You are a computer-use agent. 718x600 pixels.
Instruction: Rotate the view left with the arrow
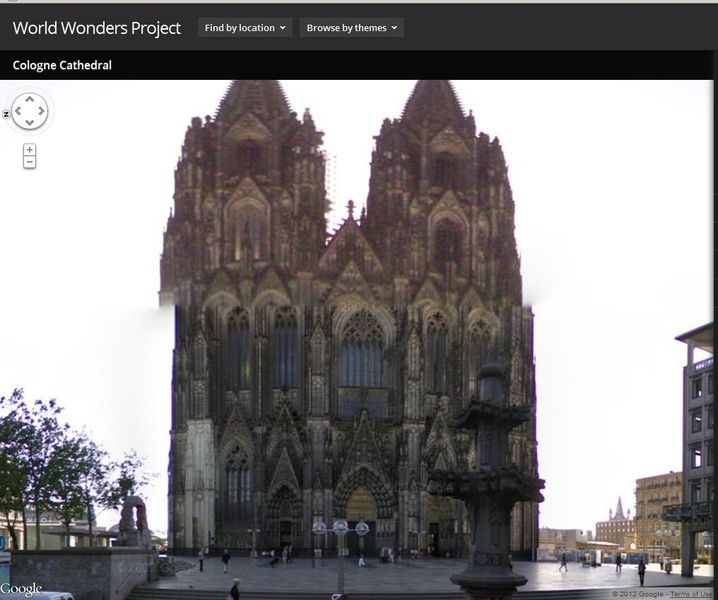[x=18, y=111]
